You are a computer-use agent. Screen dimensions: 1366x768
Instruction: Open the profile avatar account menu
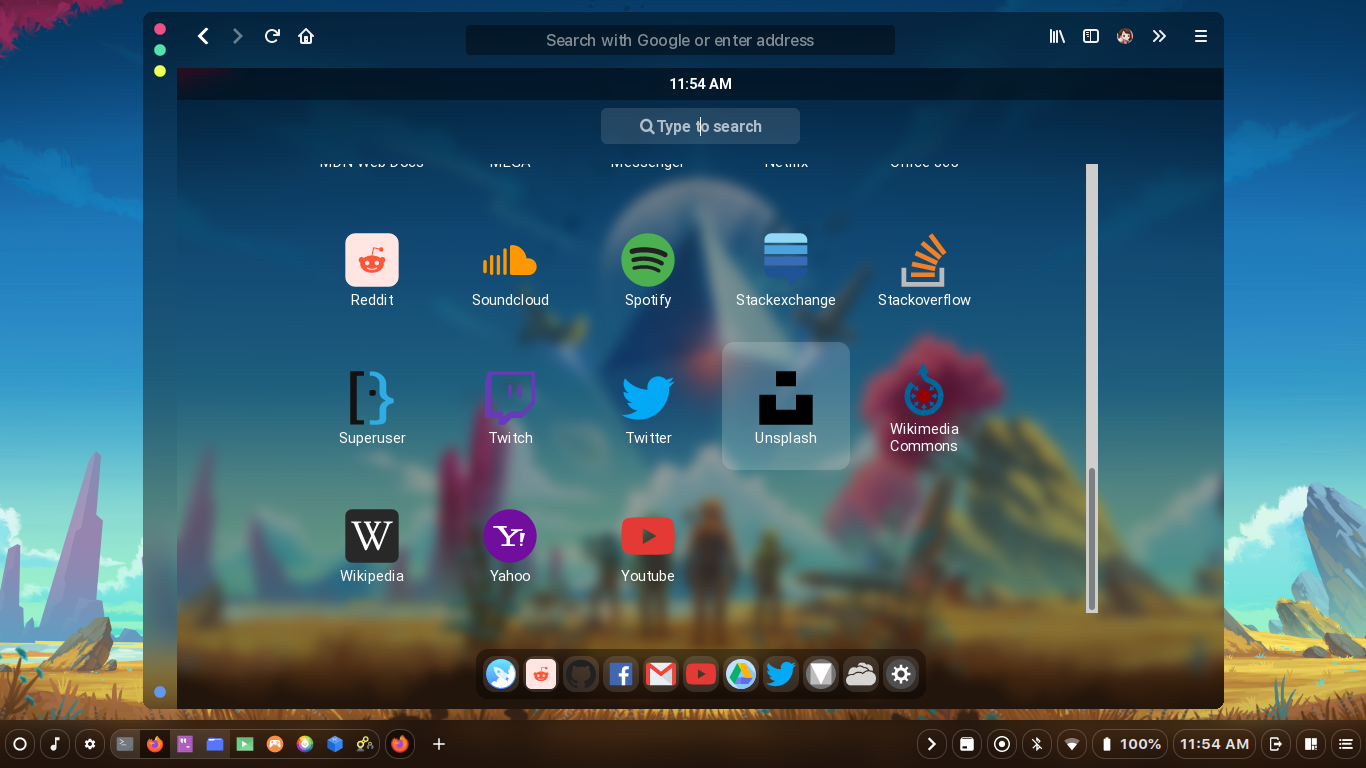(x=1124, y=36)
